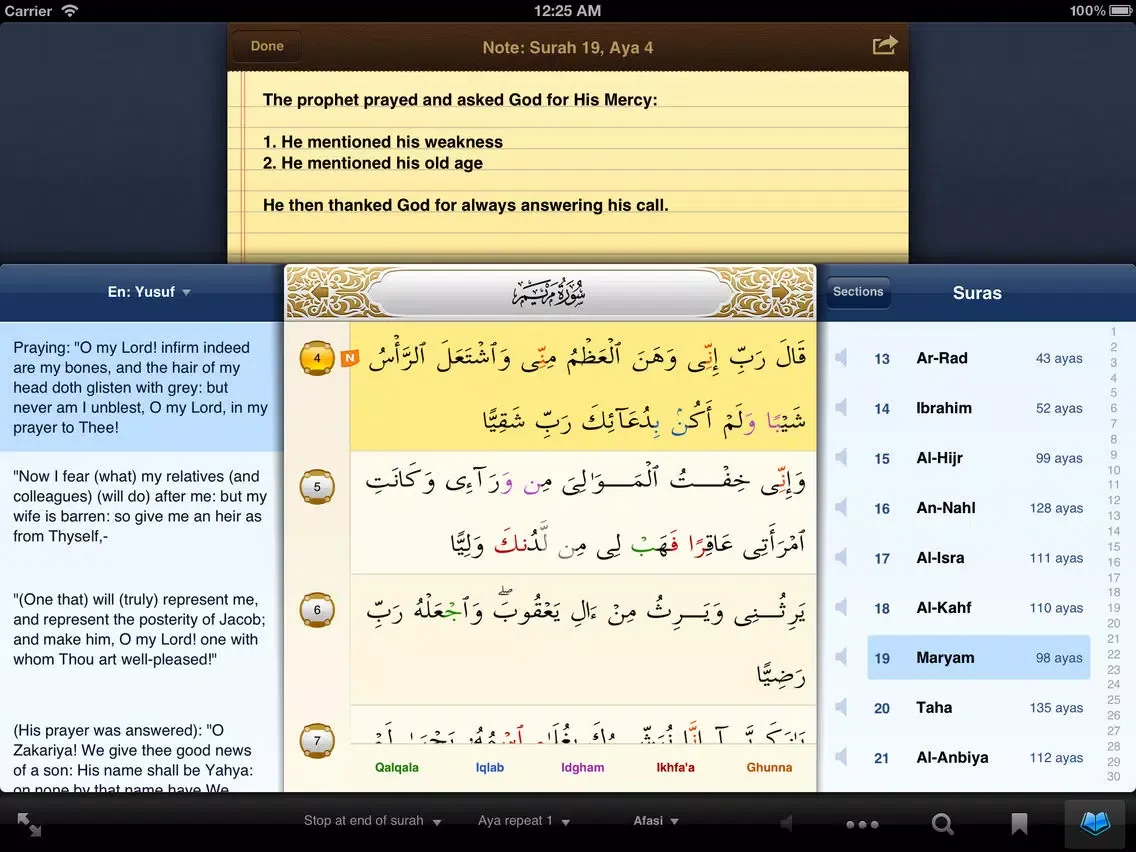
Task: Open the three-dots more options menu
Action: [862, 824]
